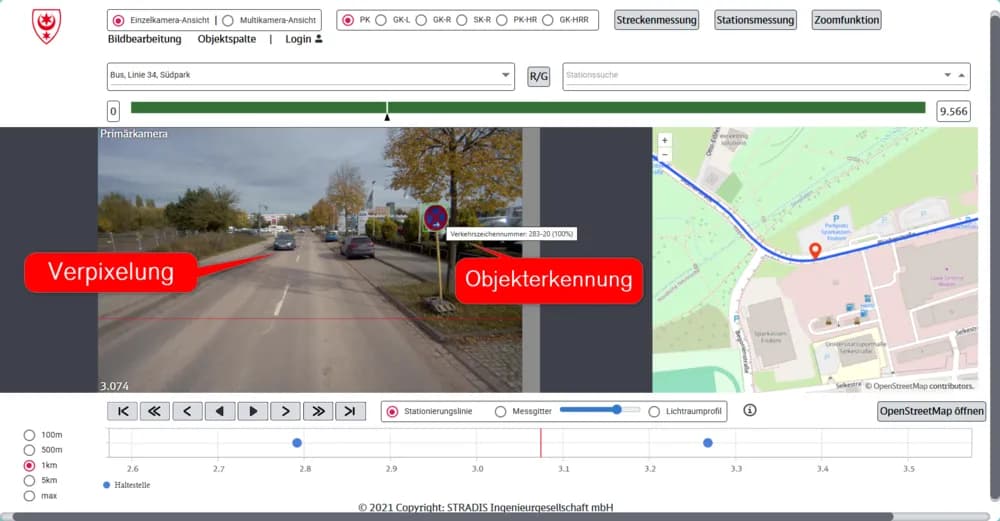Open the Bildbearbeitung menu
This screenshot has height=521, width=1000.
pyautogui.click(x=144, y=39)
